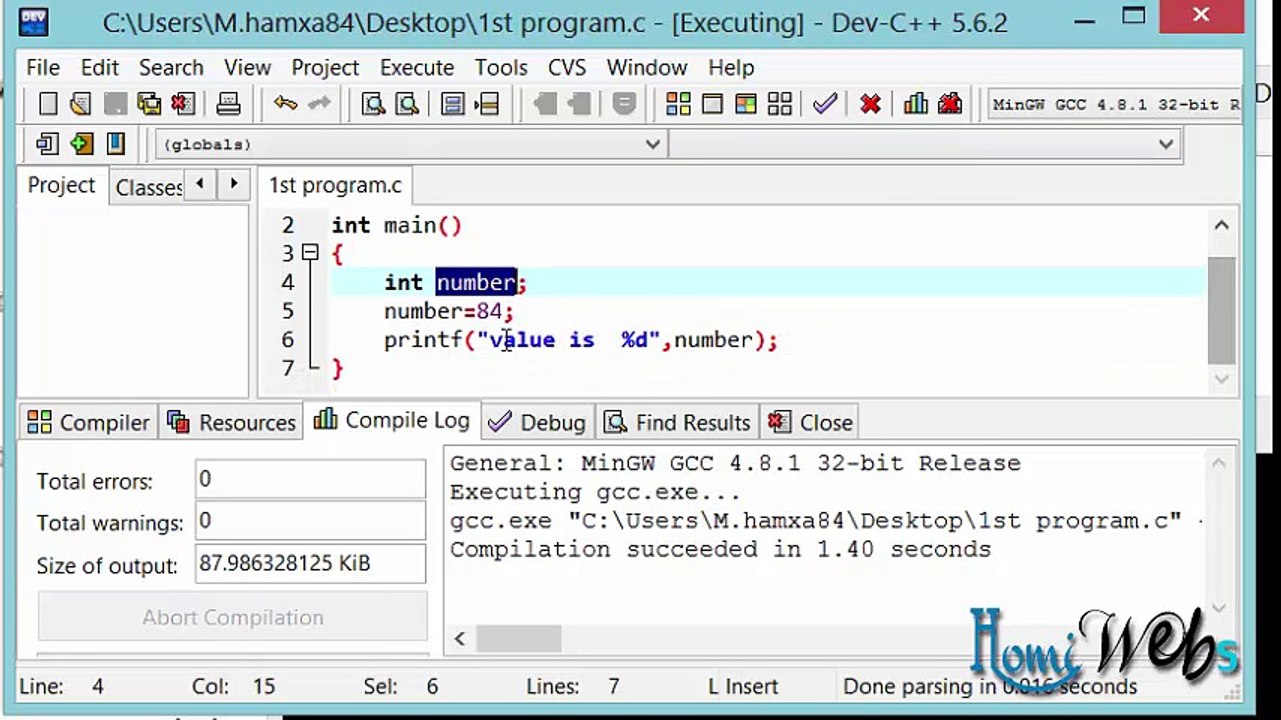Switch to the Compile Log tab
The image size is (1281, 720).
[392, 421]
